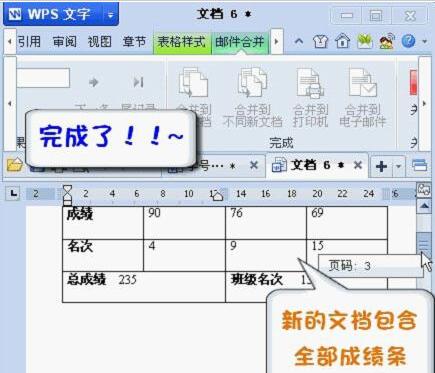Expand the help dropdown arrow
This screenshot has width=435, height=373.
point(424,42)
